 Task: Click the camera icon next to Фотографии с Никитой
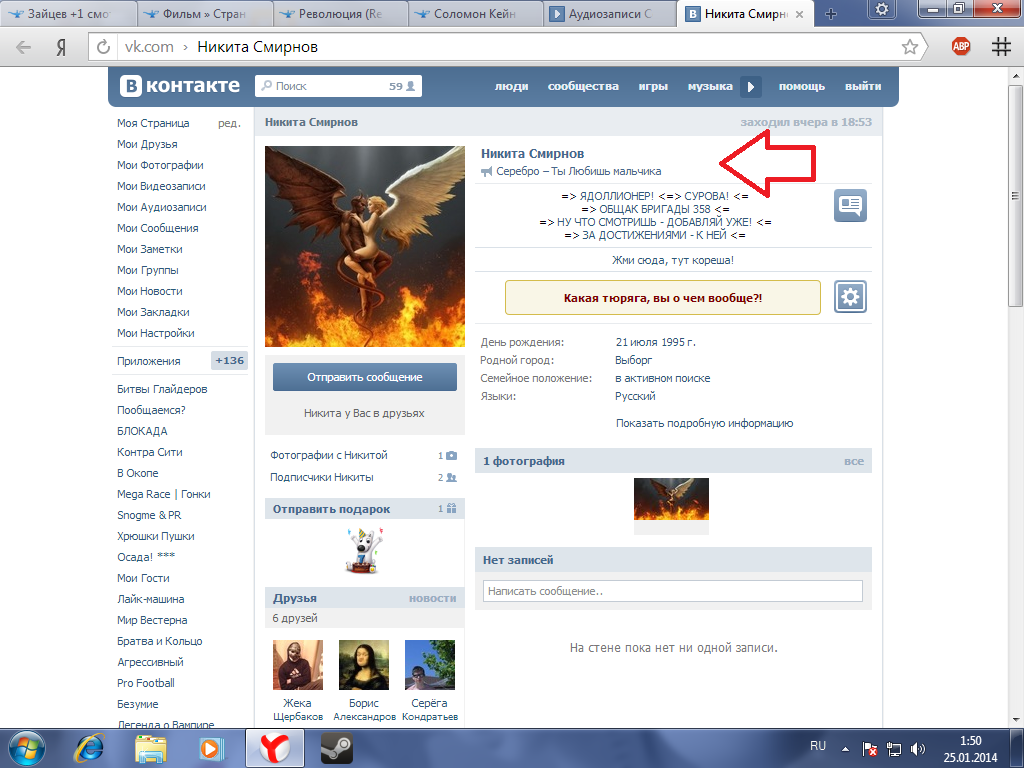[x=451, y=455]
